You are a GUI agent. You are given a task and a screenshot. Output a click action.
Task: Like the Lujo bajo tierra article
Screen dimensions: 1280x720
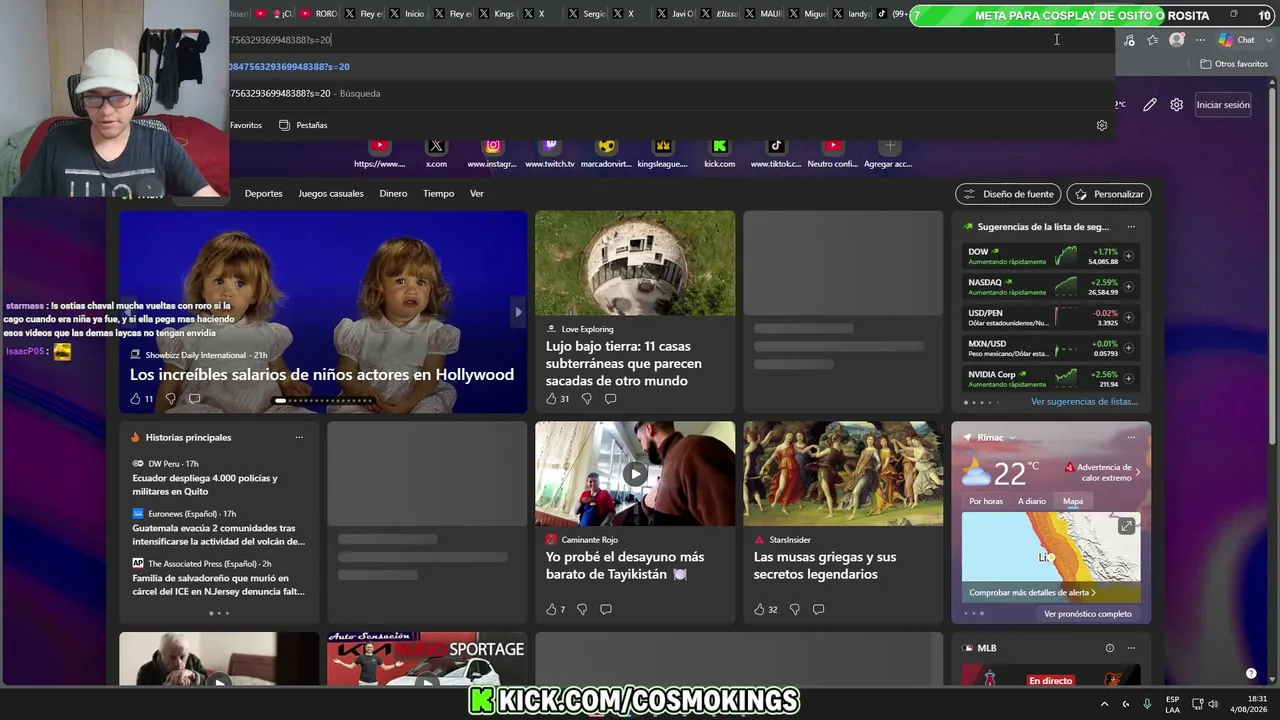[x=551, y=398]
